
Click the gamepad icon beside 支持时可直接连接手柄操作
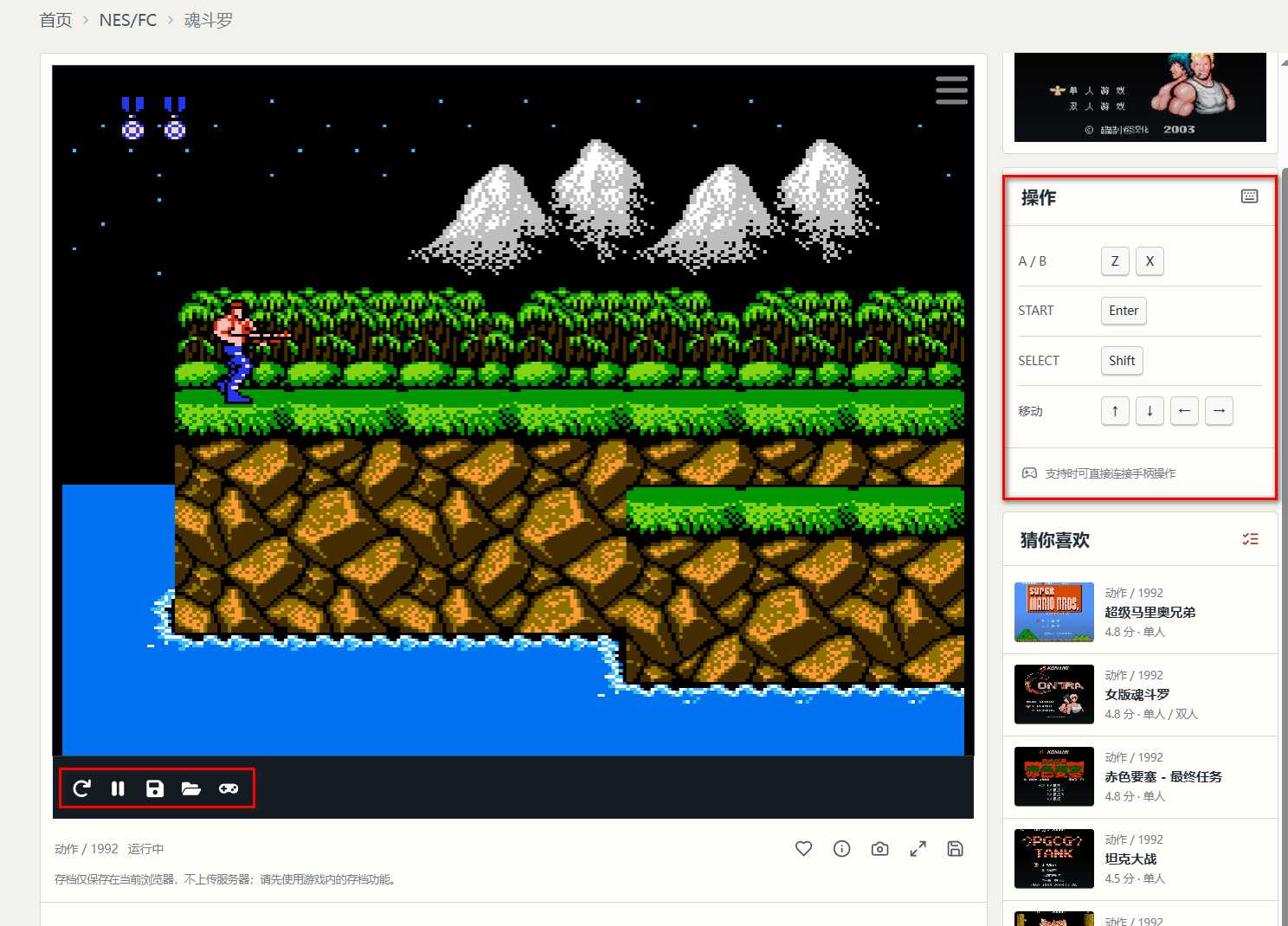(1029, 473)
